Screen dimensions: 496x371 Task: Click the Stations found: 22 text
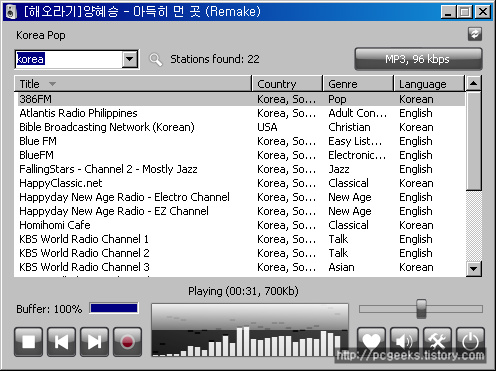click(x=215, y=59)
